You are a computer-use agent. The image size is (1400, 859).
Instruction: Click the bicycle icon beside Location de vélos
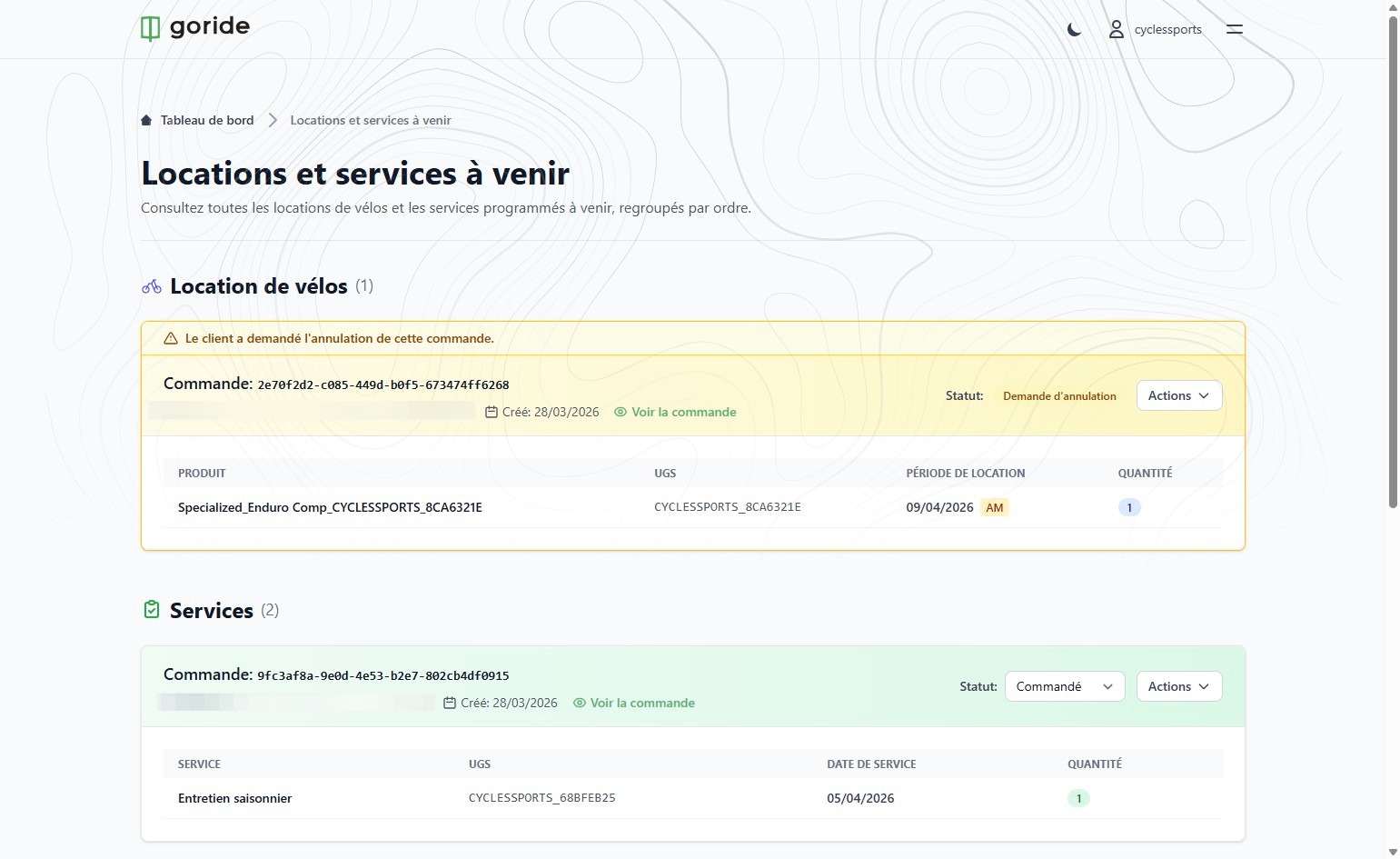tap(152, 286)
